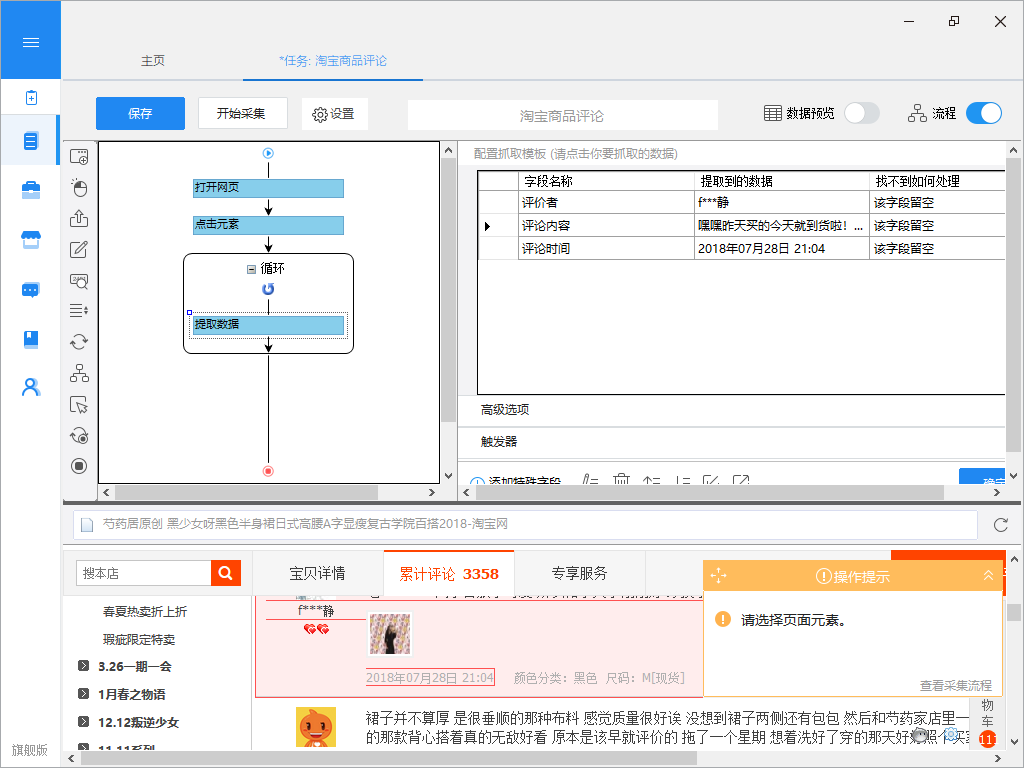Expand the 12.12叛逆少女 category arrow
Viewport: 1024px width, 768px height.
point(83,722)
